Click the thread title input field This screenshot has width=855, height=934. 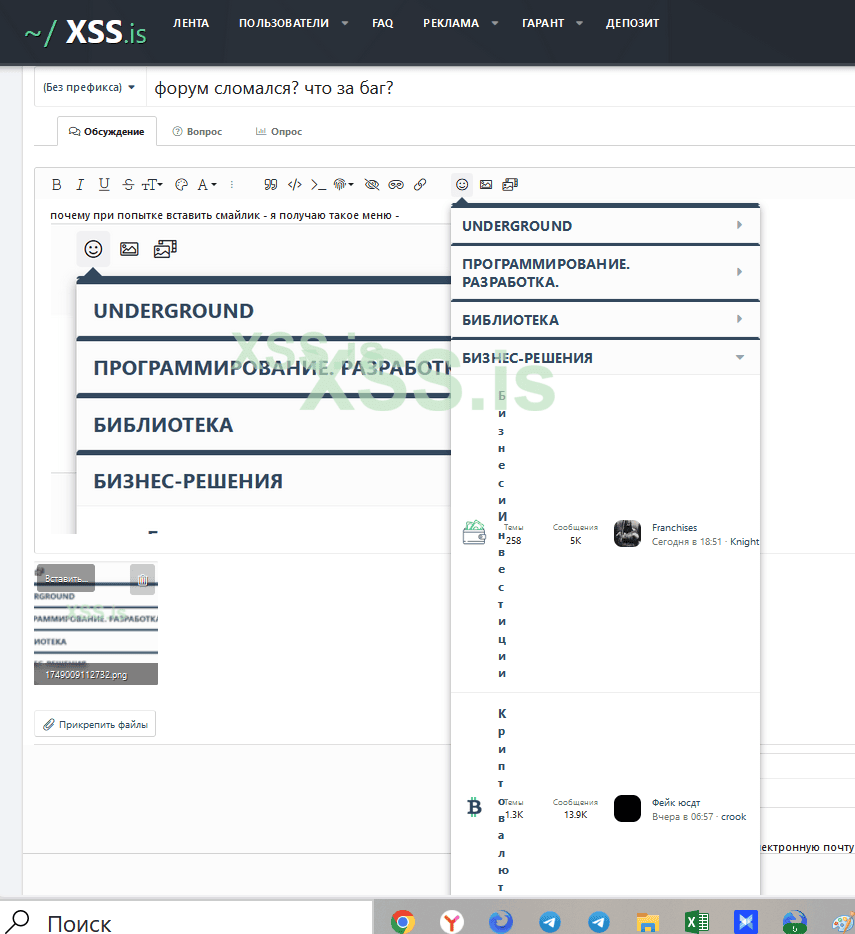500,88
